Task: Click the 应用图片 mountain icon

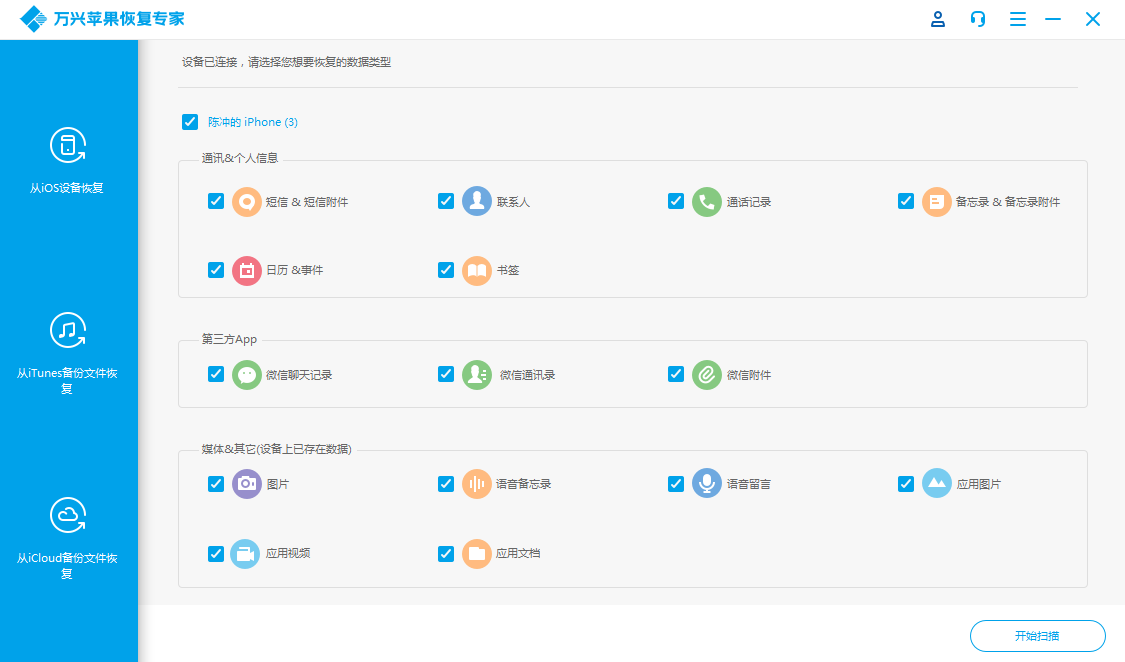Action: (x=937, y=484)
